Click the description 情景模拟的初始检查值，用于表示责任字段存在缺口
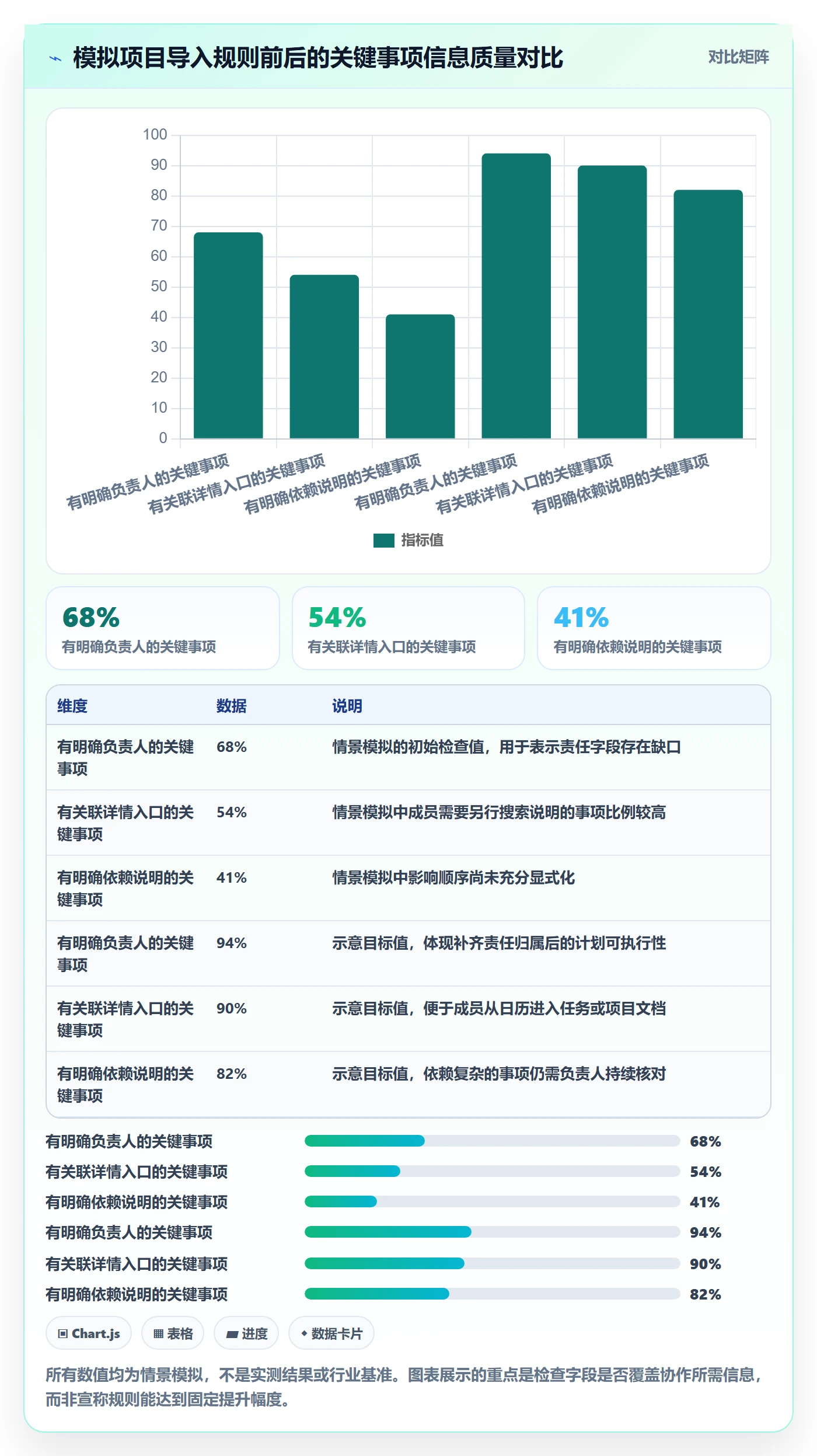The height and width of the screenshot is (1456, 817). [507, 747]
